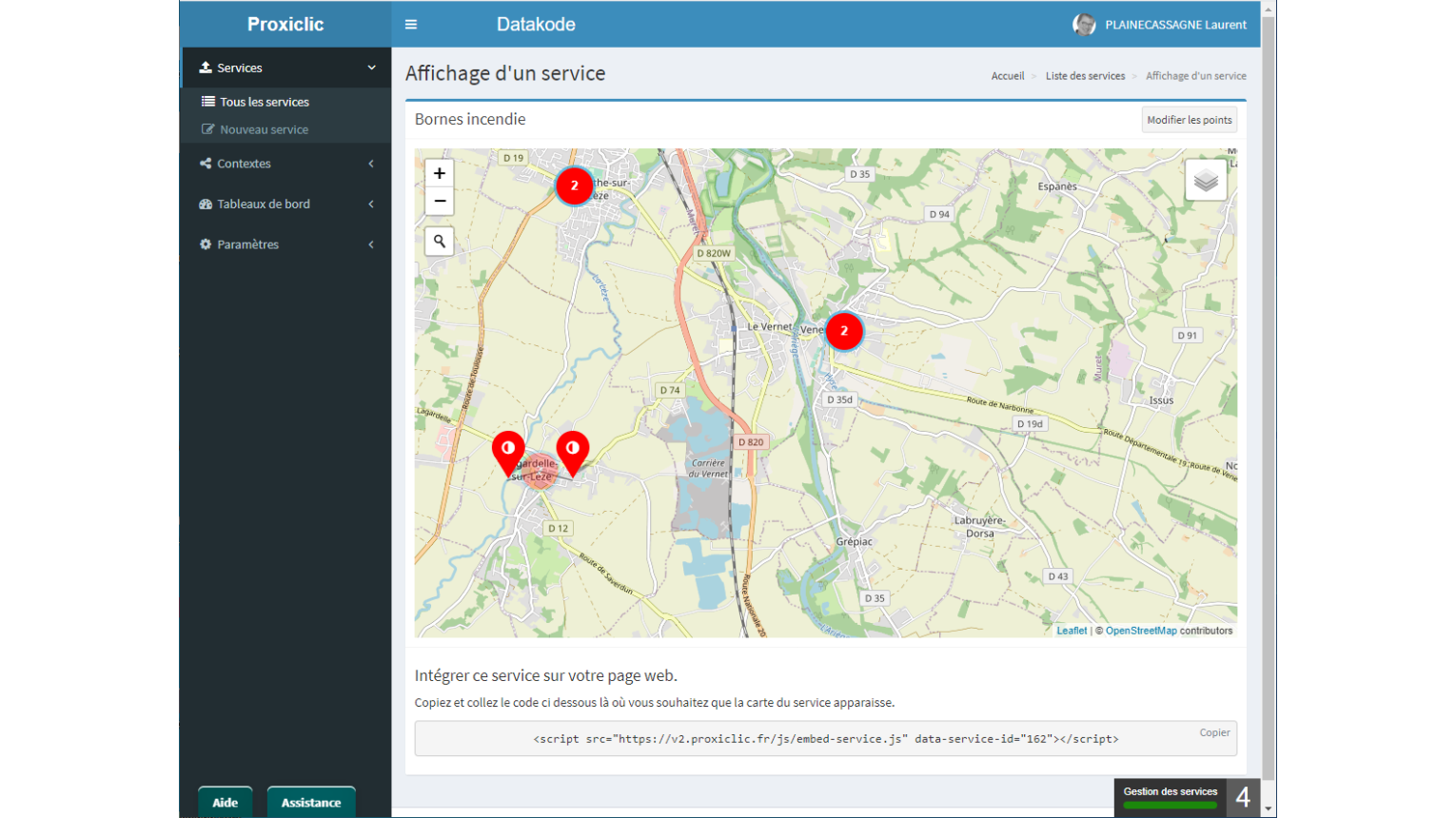The width and height of the screenshot is (1456, 818).
Task: Click the D 12 road label
Action: [x=558, y=528]
